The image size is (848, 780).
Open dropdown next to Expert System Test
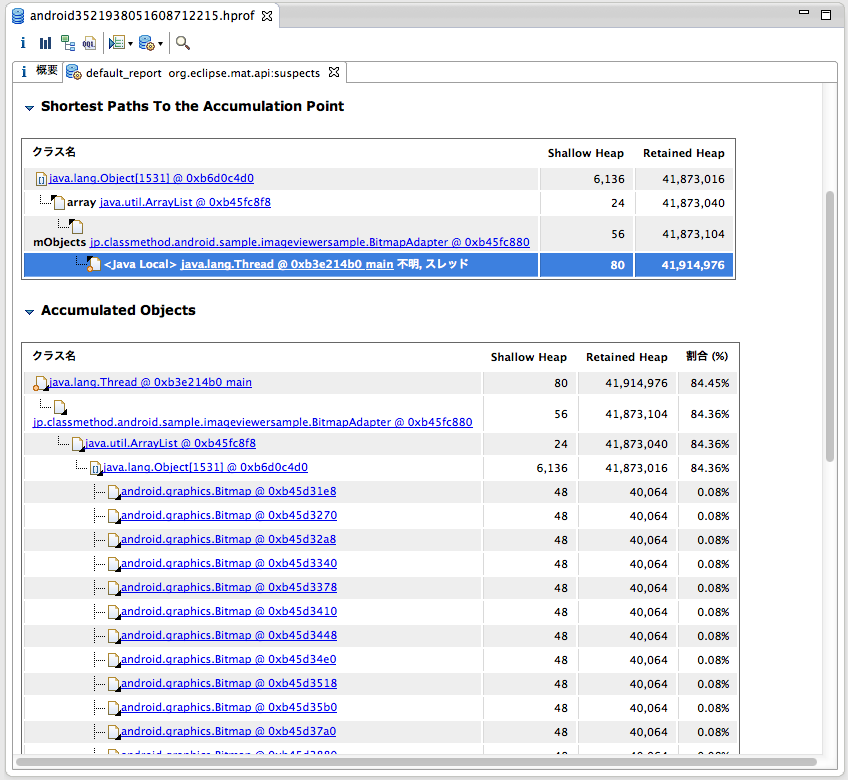(130, 43)
